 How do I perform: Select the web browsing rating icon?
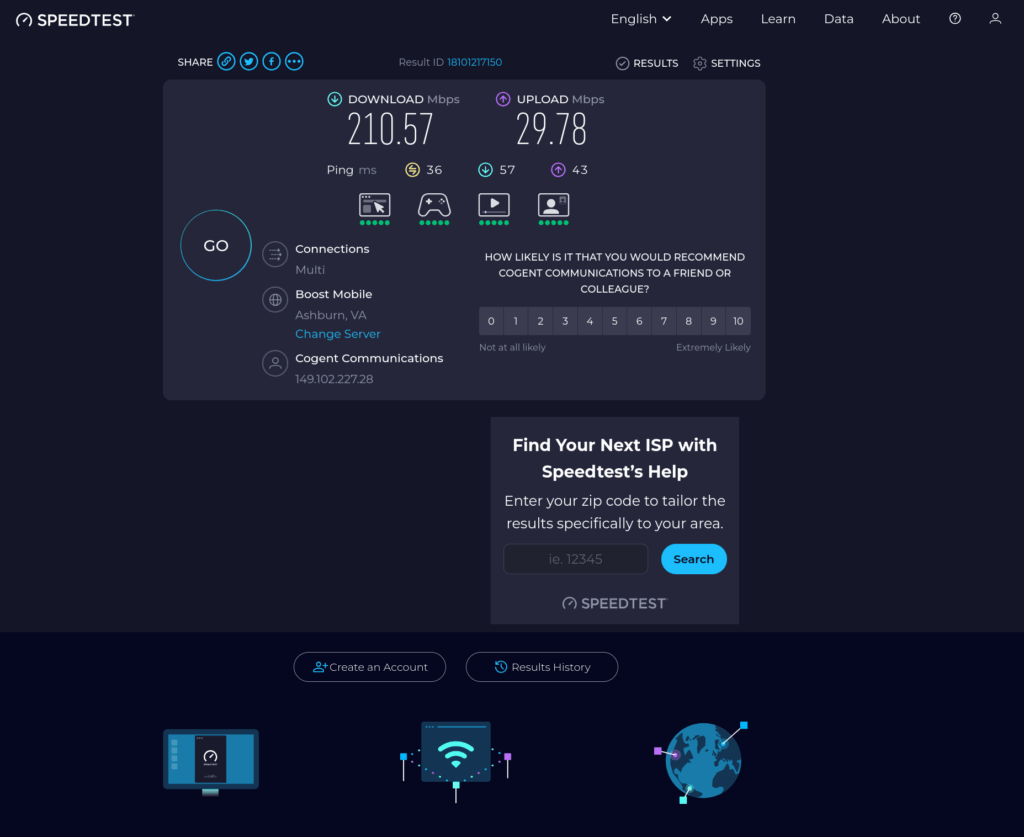click(x=375, y=208)
